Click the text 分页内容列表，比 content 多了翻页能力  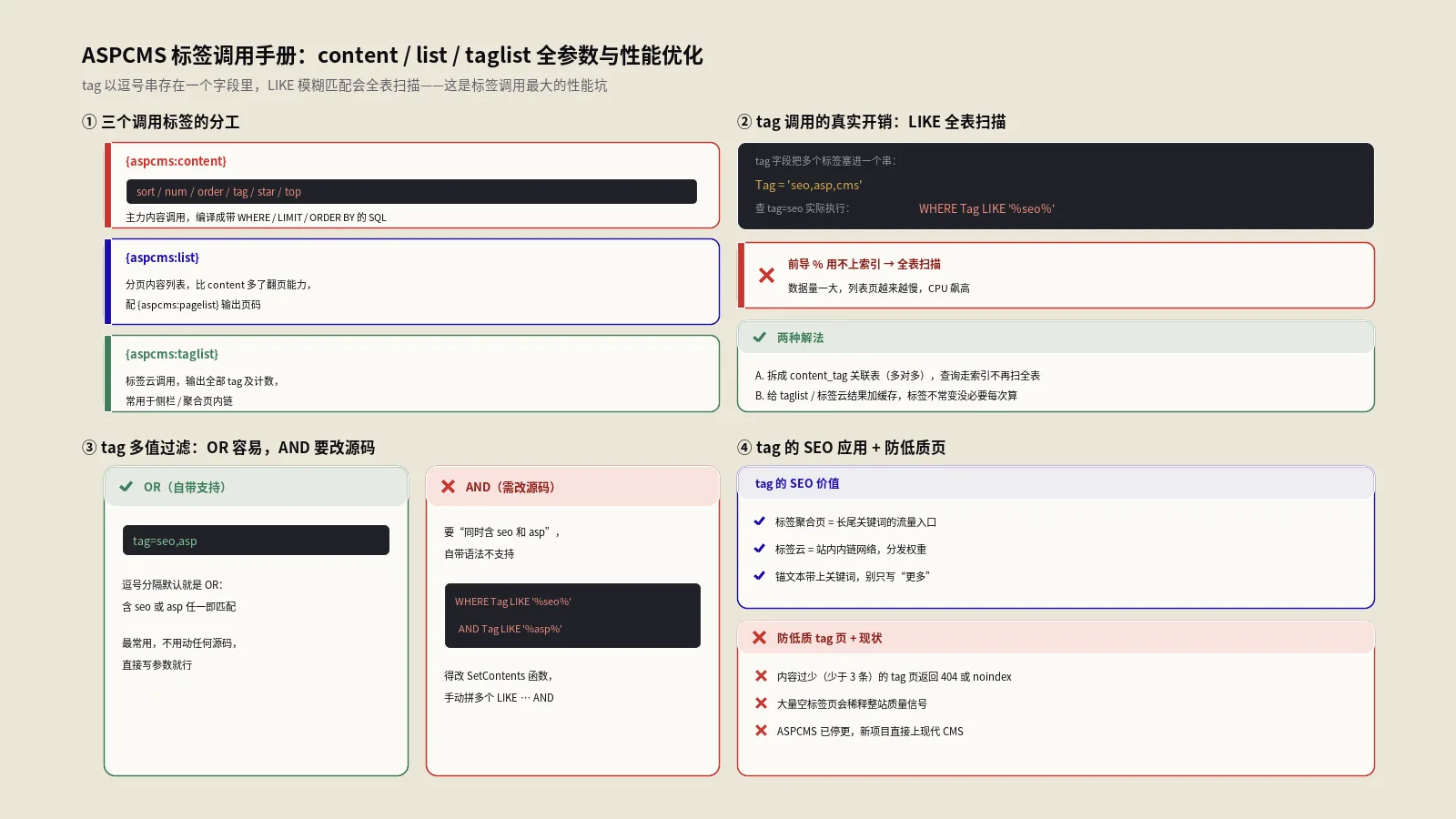coord(219,285)
